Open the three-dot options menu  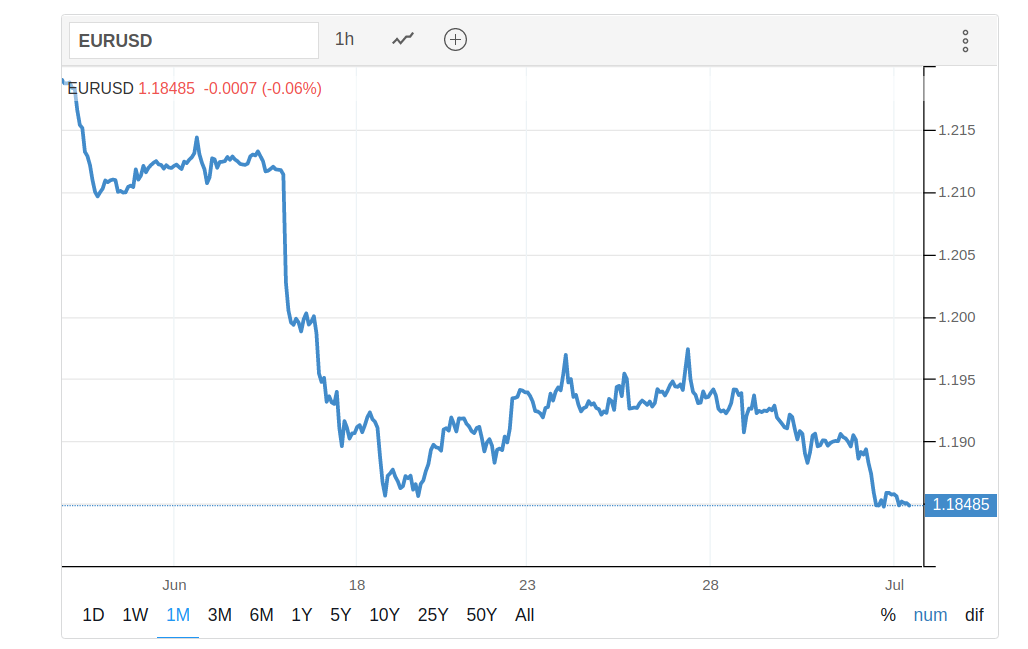coord(965,41)
